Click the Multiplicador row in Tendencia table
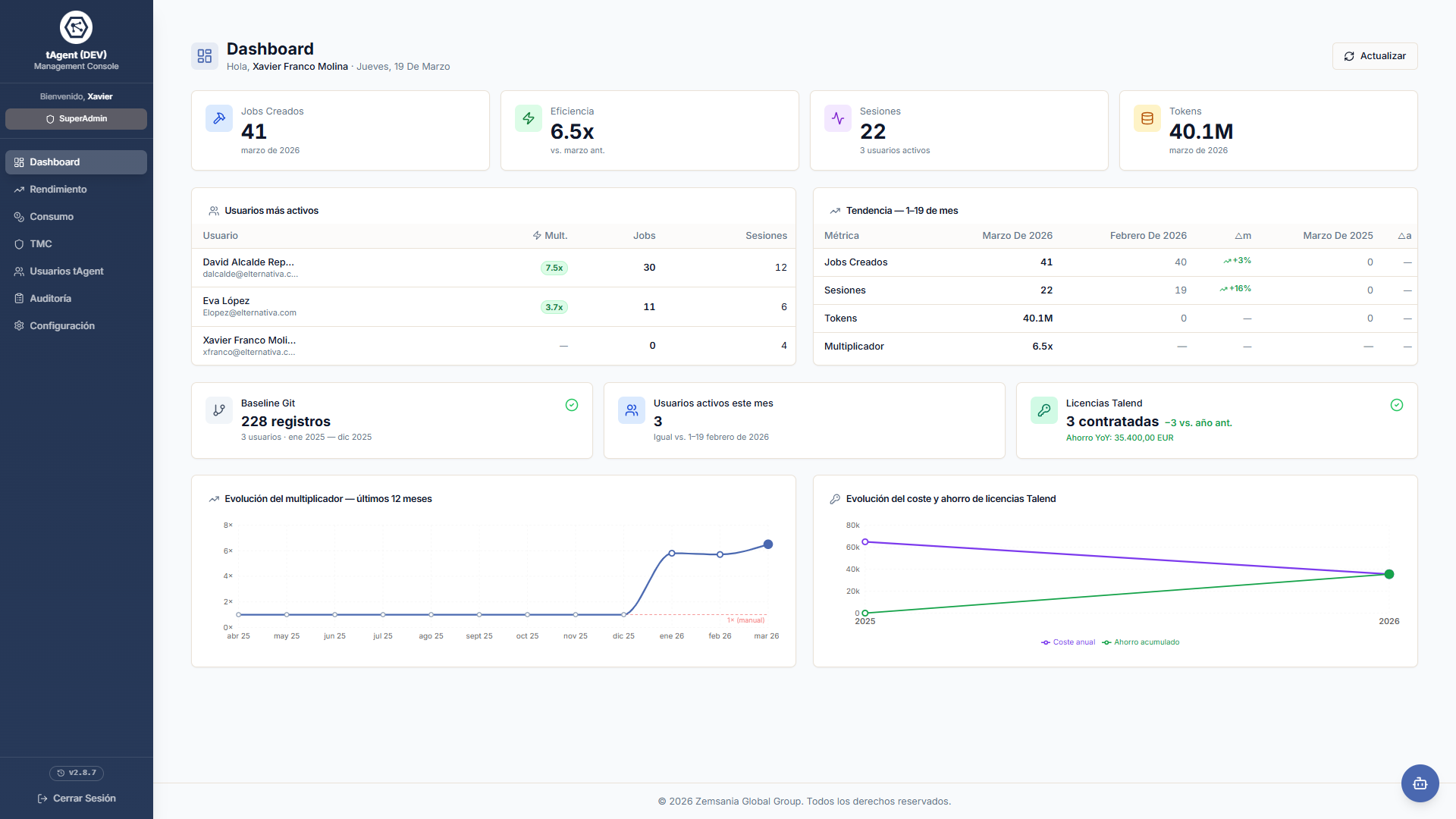Image resolution: width=1456 pixels, height=819 pixels. pyautogui.click(x=1116, y=347)
